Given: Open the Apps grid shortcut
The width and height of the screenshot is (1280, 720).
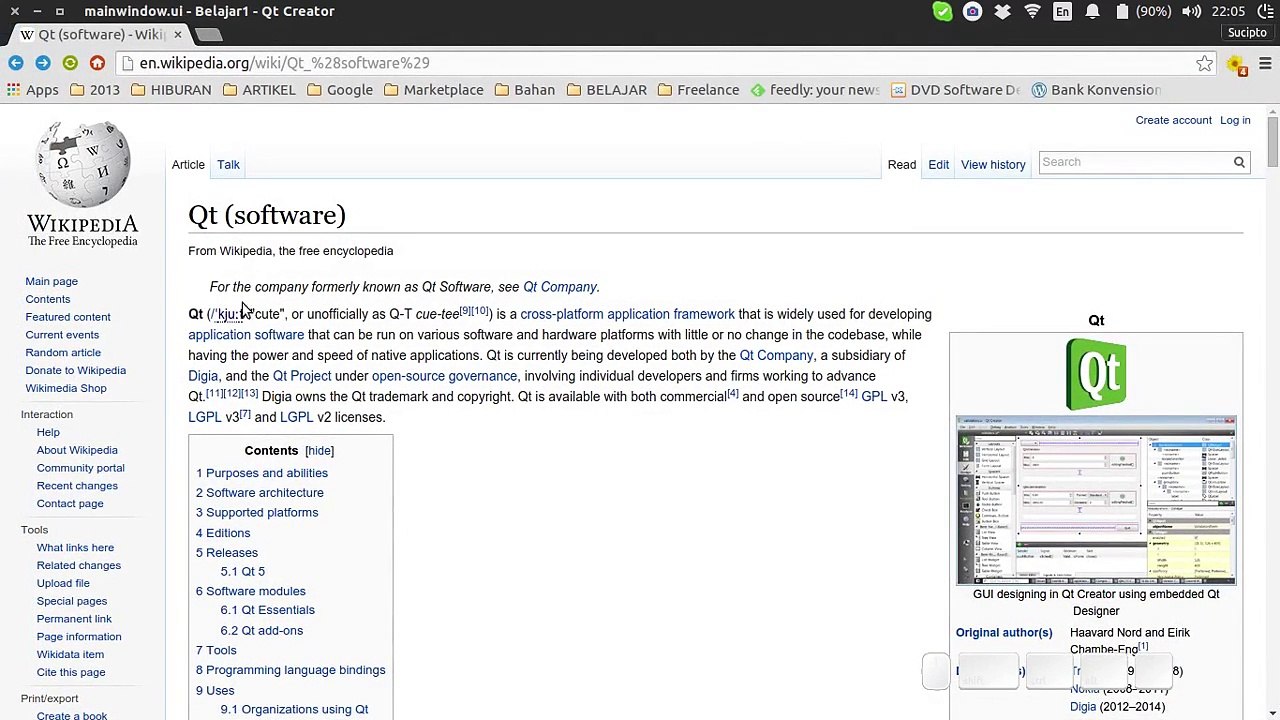Looking at the screenshot, I should click(x=33, y=90).
